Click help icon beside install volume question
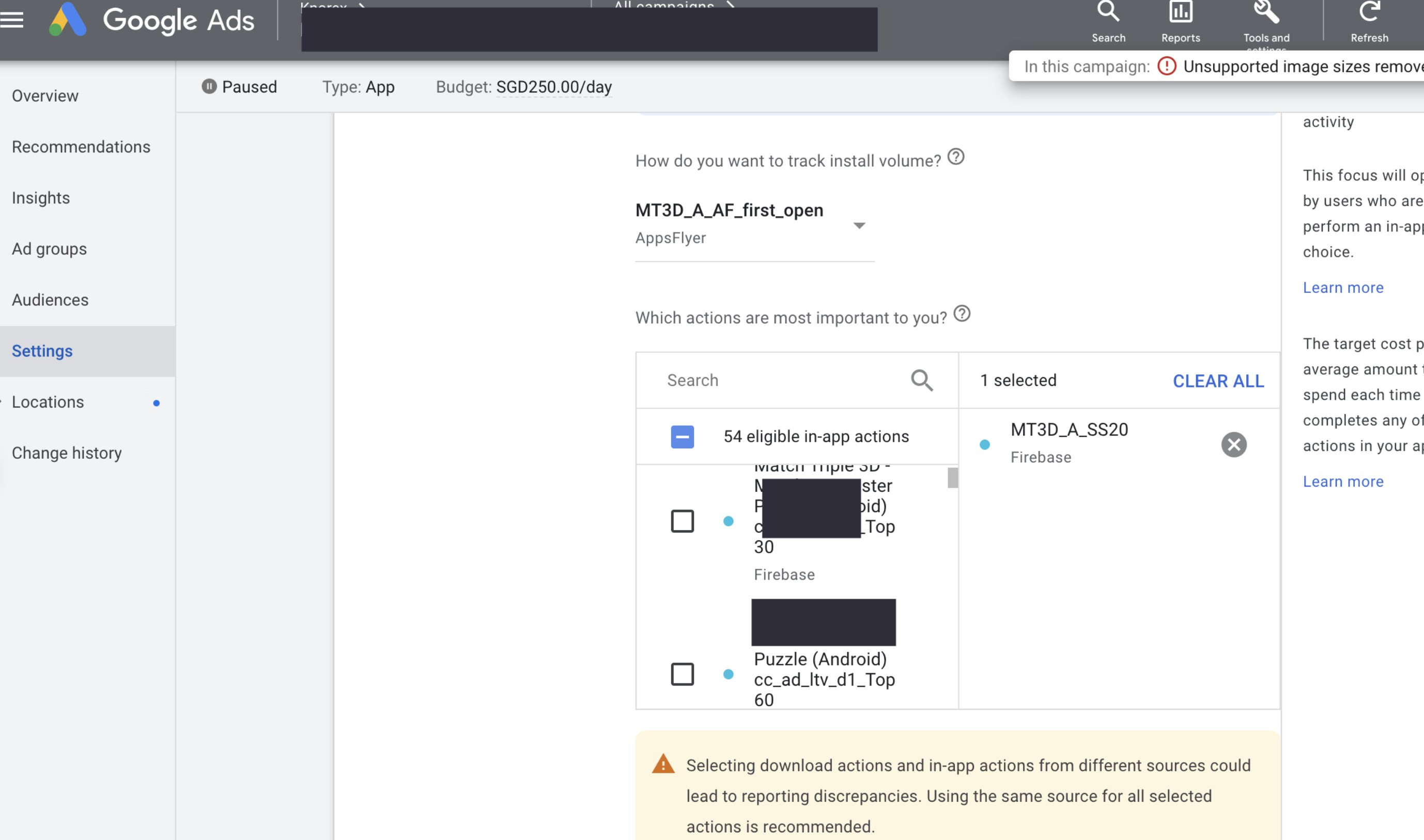Viewport: 1424px width, 840px height. (955, 157)
